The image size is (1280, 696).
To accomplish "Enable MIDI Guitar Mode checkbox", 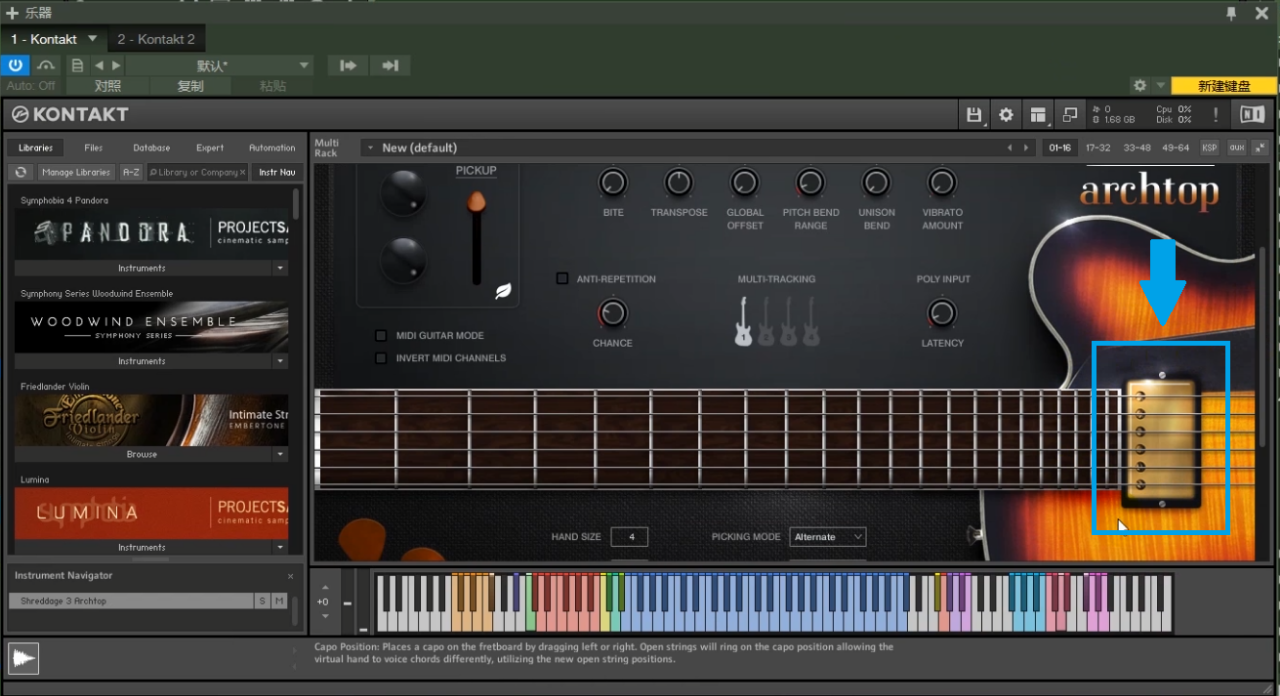I will tap(381, 336).
